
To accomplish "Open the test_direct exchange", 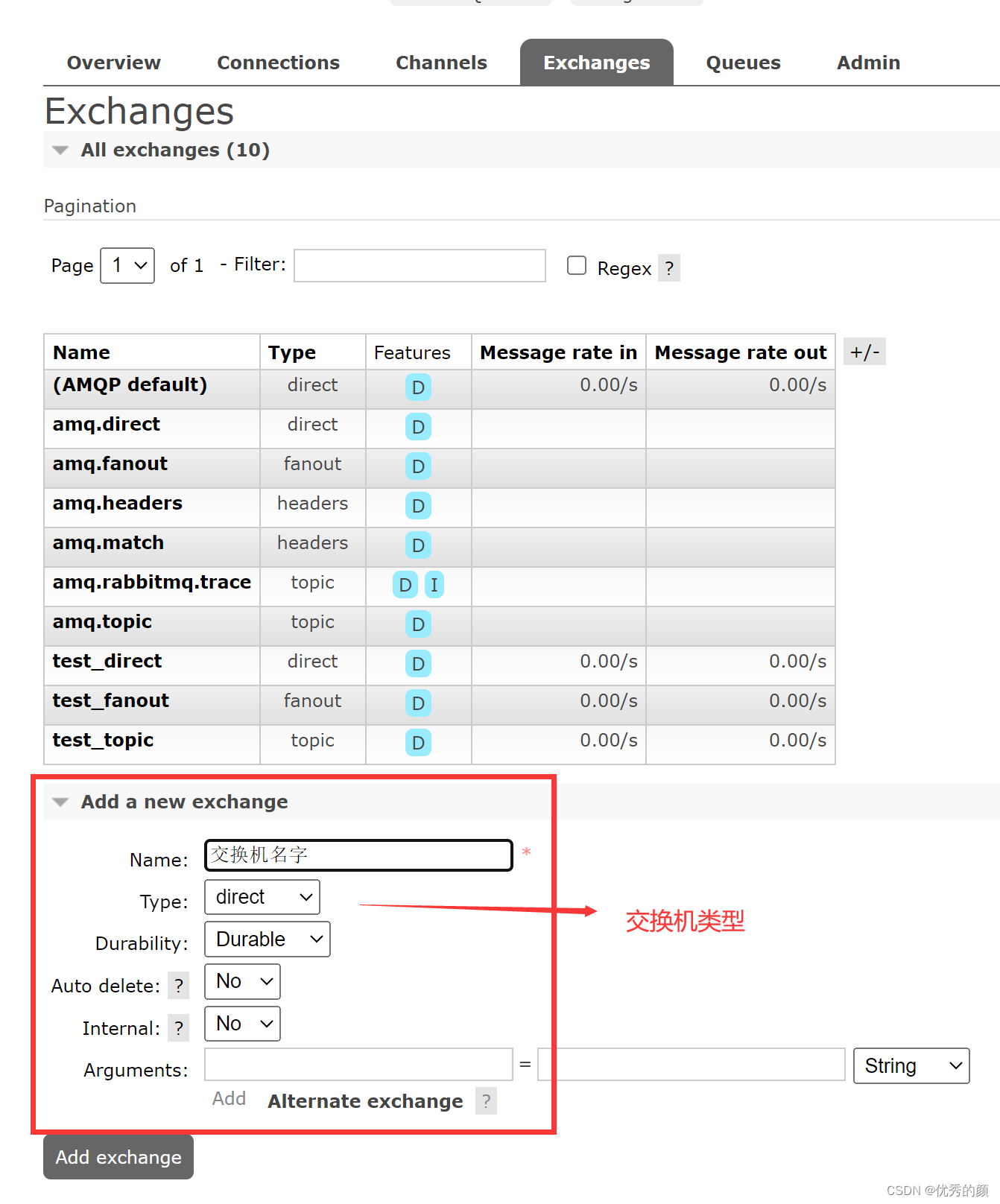I will click(107, 661).
